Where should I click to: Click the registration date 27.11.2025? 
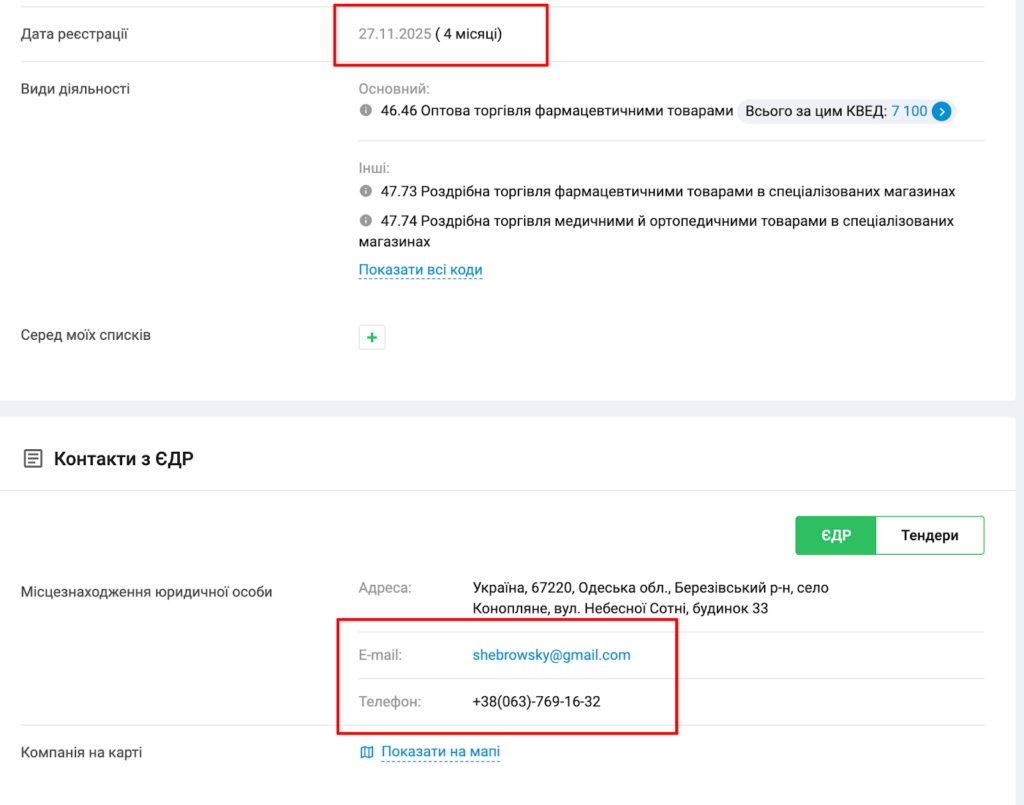coord(394,34)
